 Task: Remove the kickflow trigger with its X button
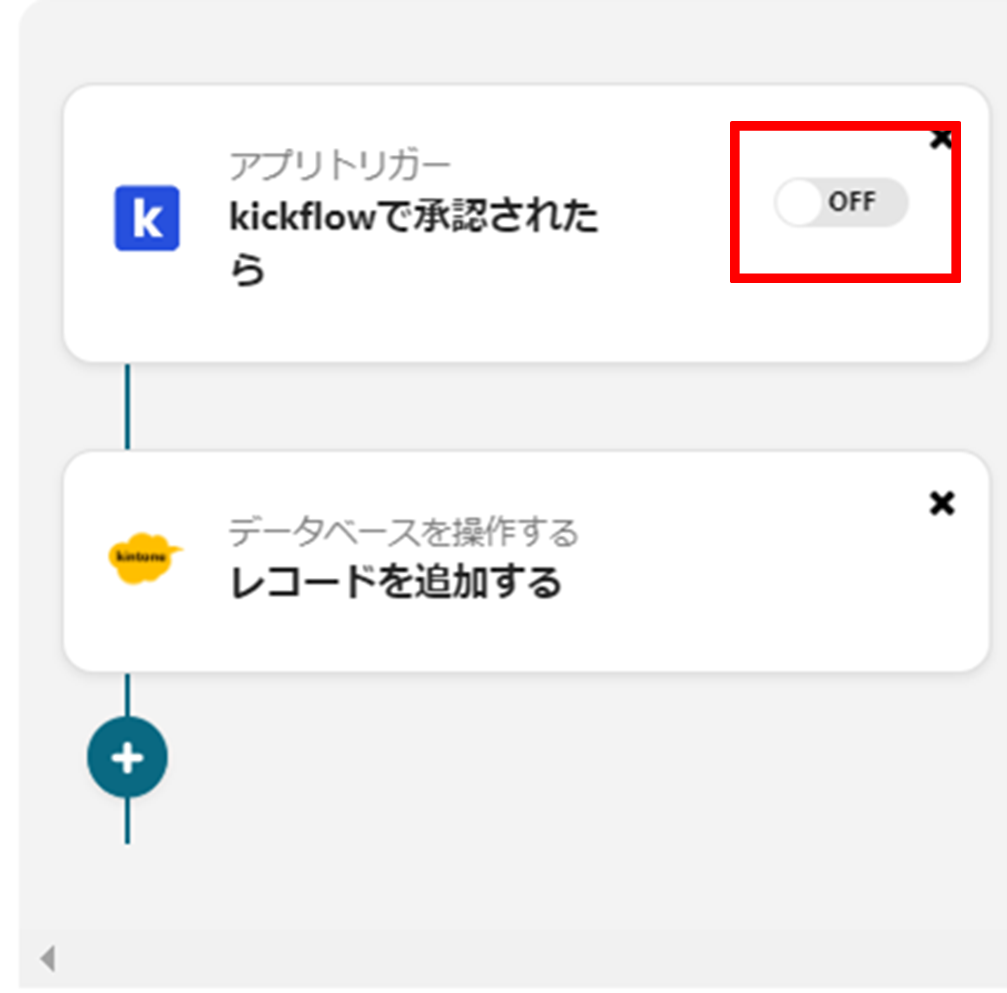[941, 139]
